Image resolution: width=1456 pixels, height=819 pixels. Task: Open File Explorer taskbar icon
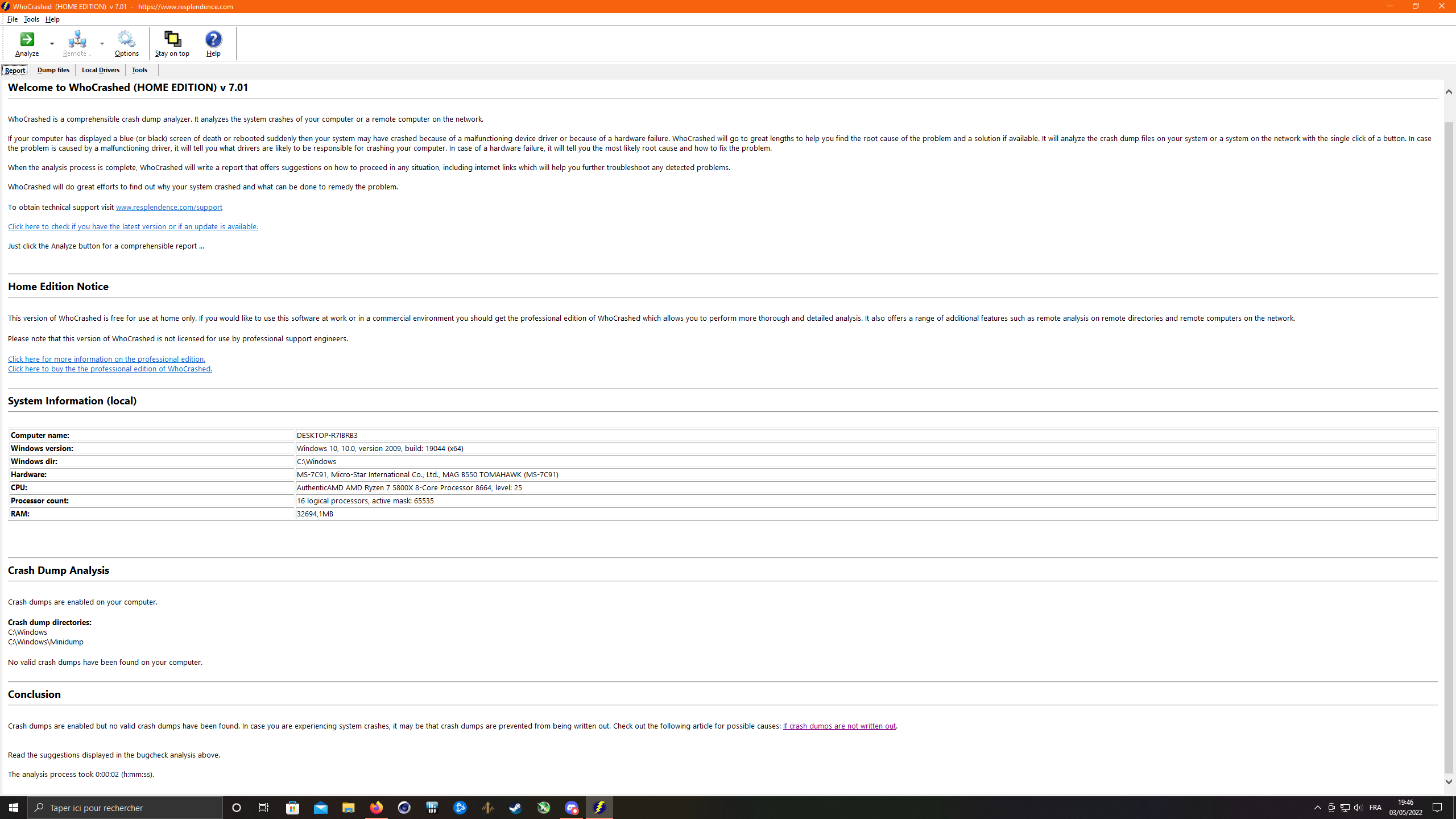pos(348,808)
